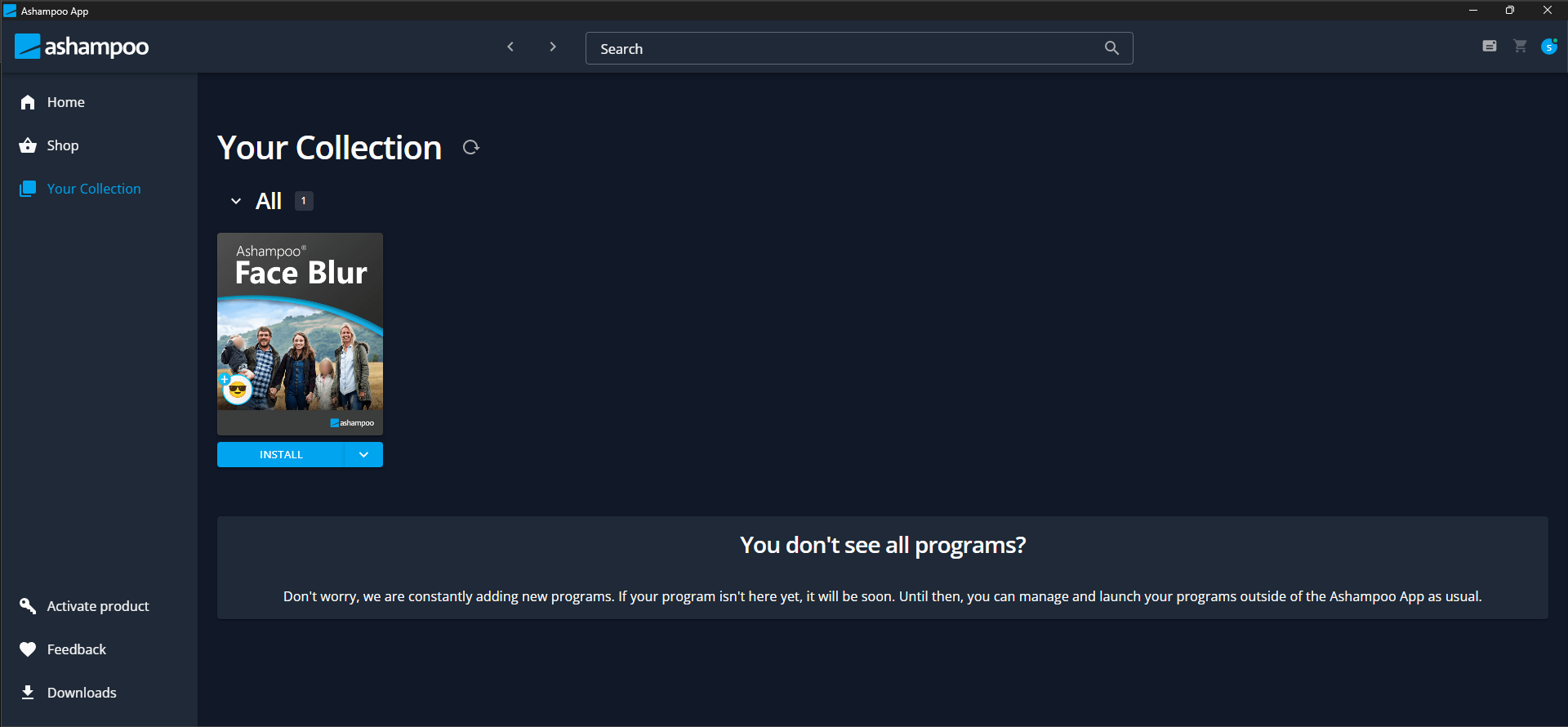This screenshot has width=1568, height=727.
Task: Collapse the All section chevron
Action: (x=236, y=201)
